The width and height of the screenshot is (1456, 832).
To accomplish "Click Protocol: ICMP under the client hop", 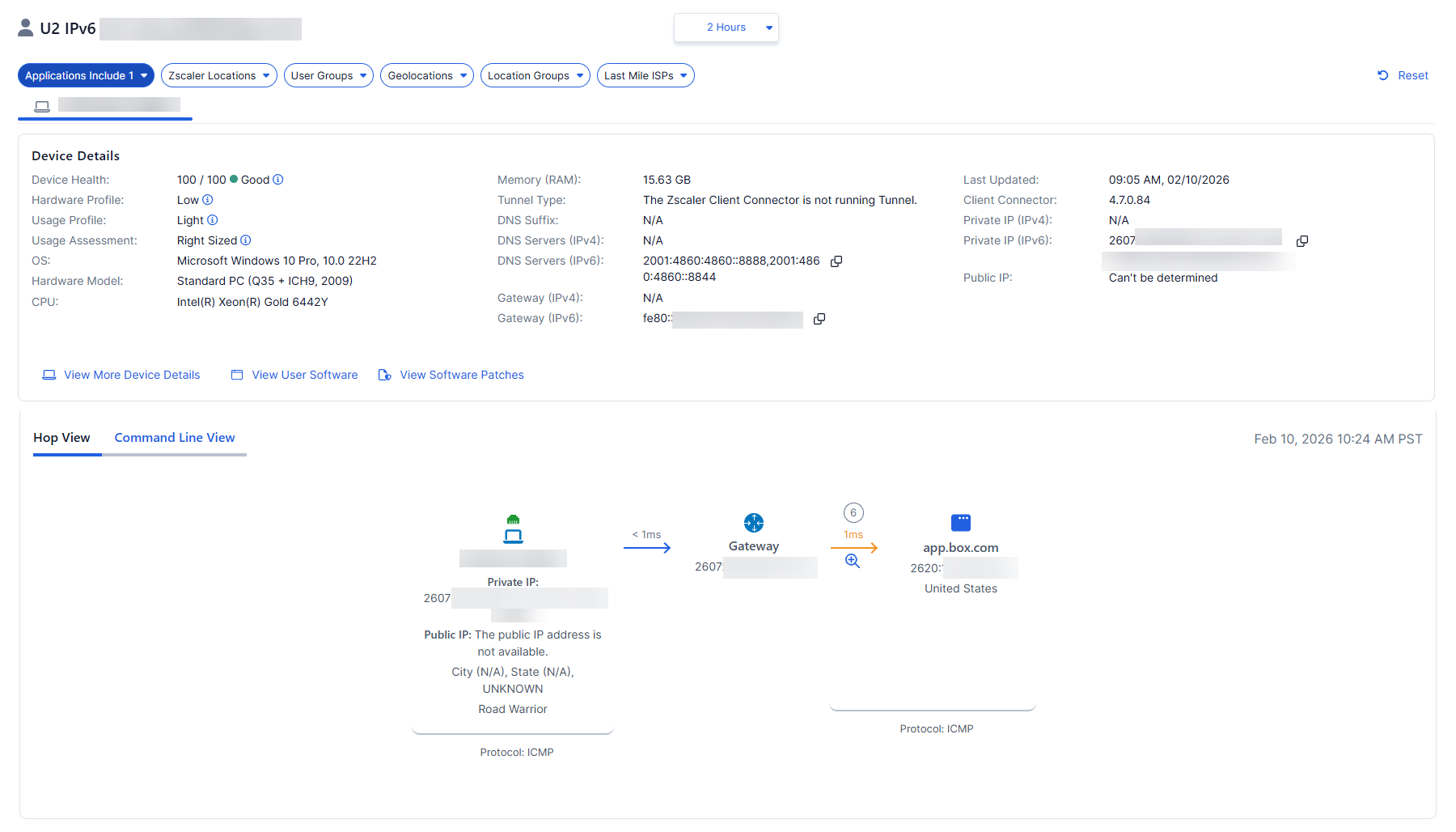I will click(517, 752).
